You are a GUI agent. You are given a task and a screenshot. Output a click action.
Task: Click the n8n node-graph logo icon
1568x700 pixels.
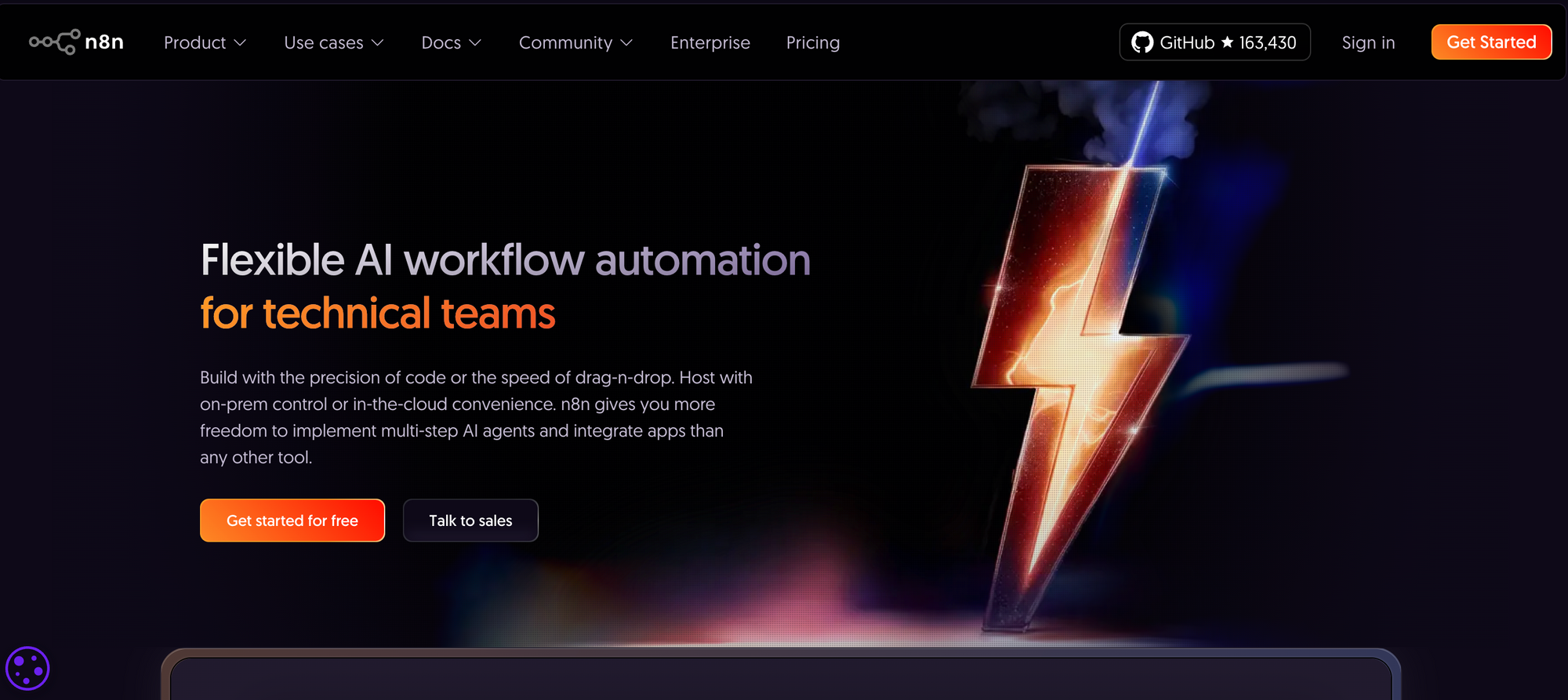[54, 42]
